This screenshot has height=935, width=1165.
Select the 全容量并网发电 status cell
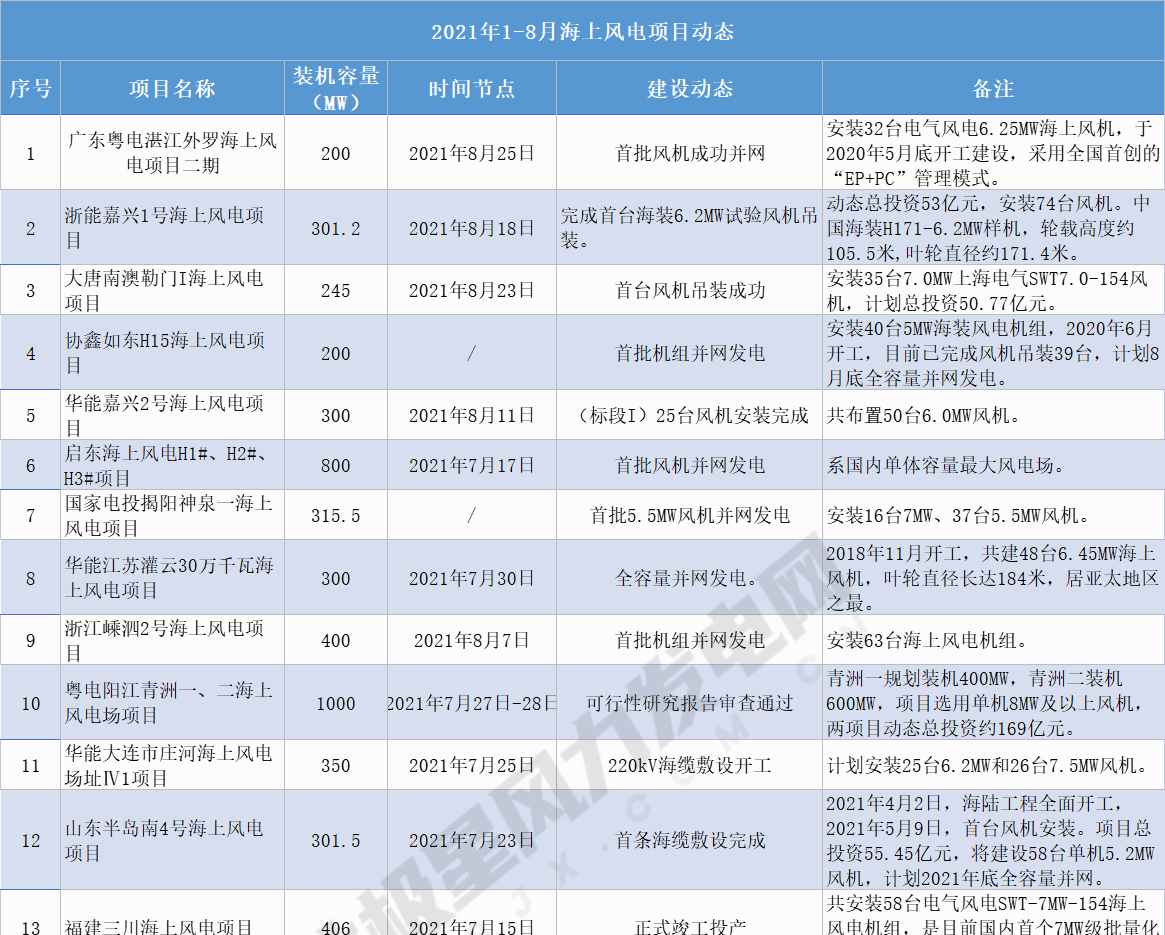click(689, 578)
